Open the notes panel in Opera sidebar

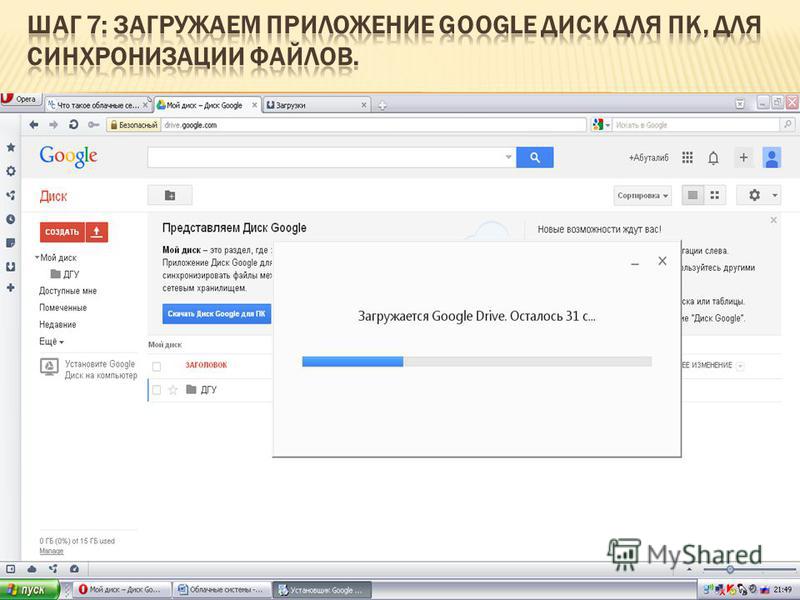pyautogui.click(x=10, y=243)
